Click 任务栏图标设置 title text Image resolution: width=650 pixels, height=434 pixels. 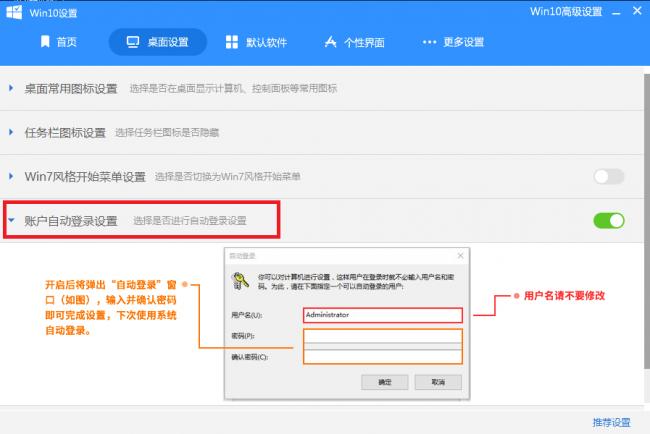point(65,133)
